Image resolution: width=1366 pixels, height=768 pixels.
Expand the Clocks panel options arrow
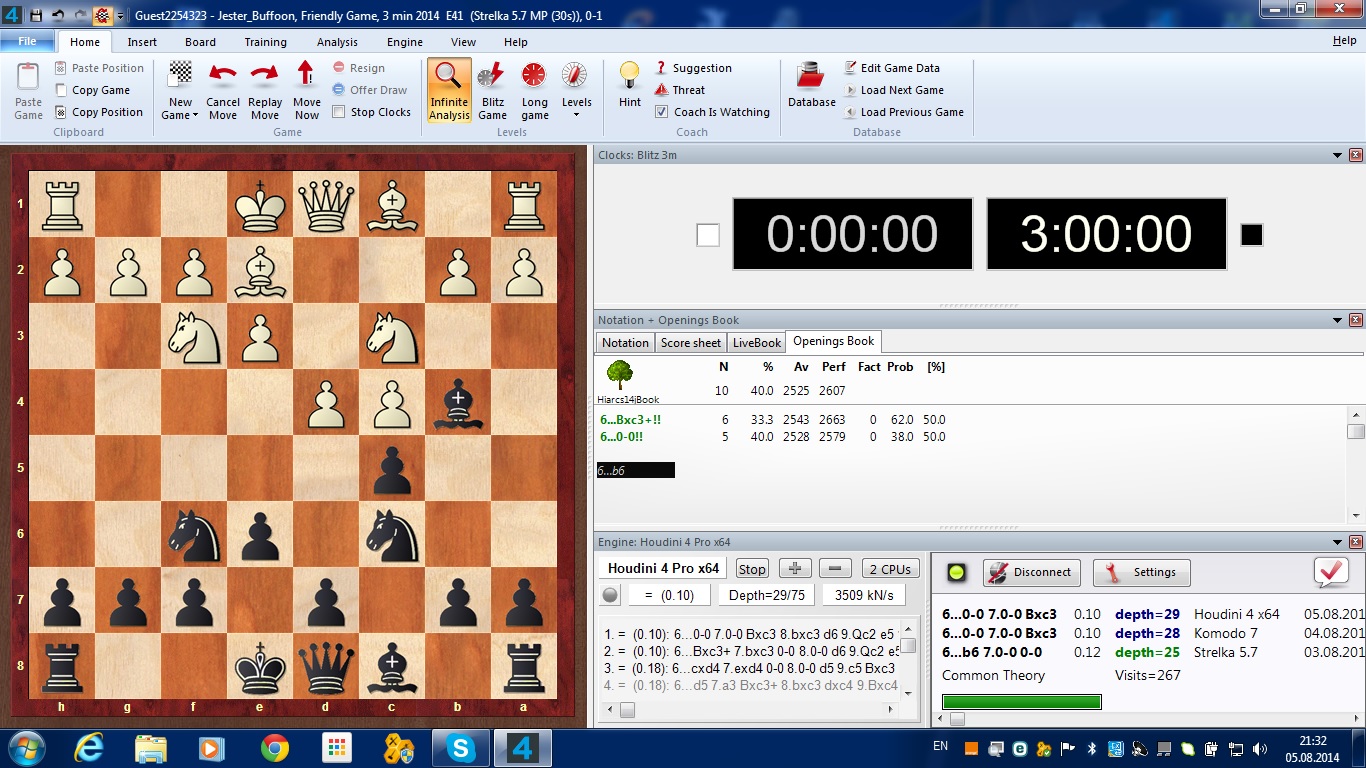tap(1337, 155)
